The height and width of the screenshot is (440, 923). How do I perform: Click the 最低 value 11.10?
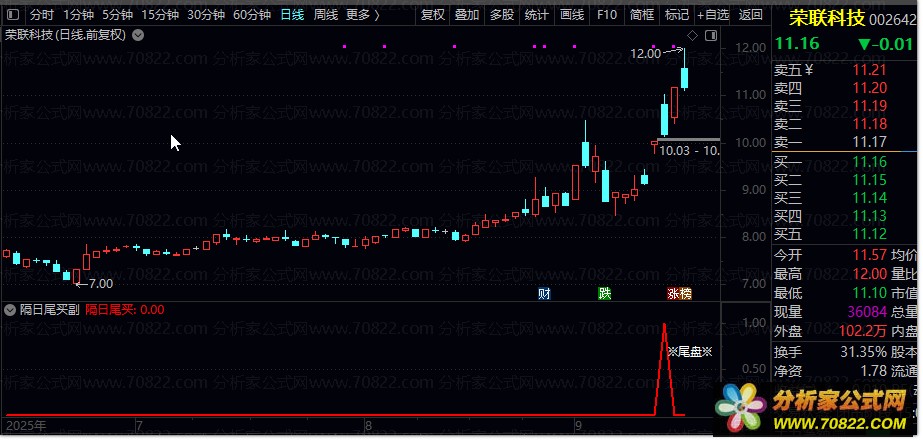[869, 293]
